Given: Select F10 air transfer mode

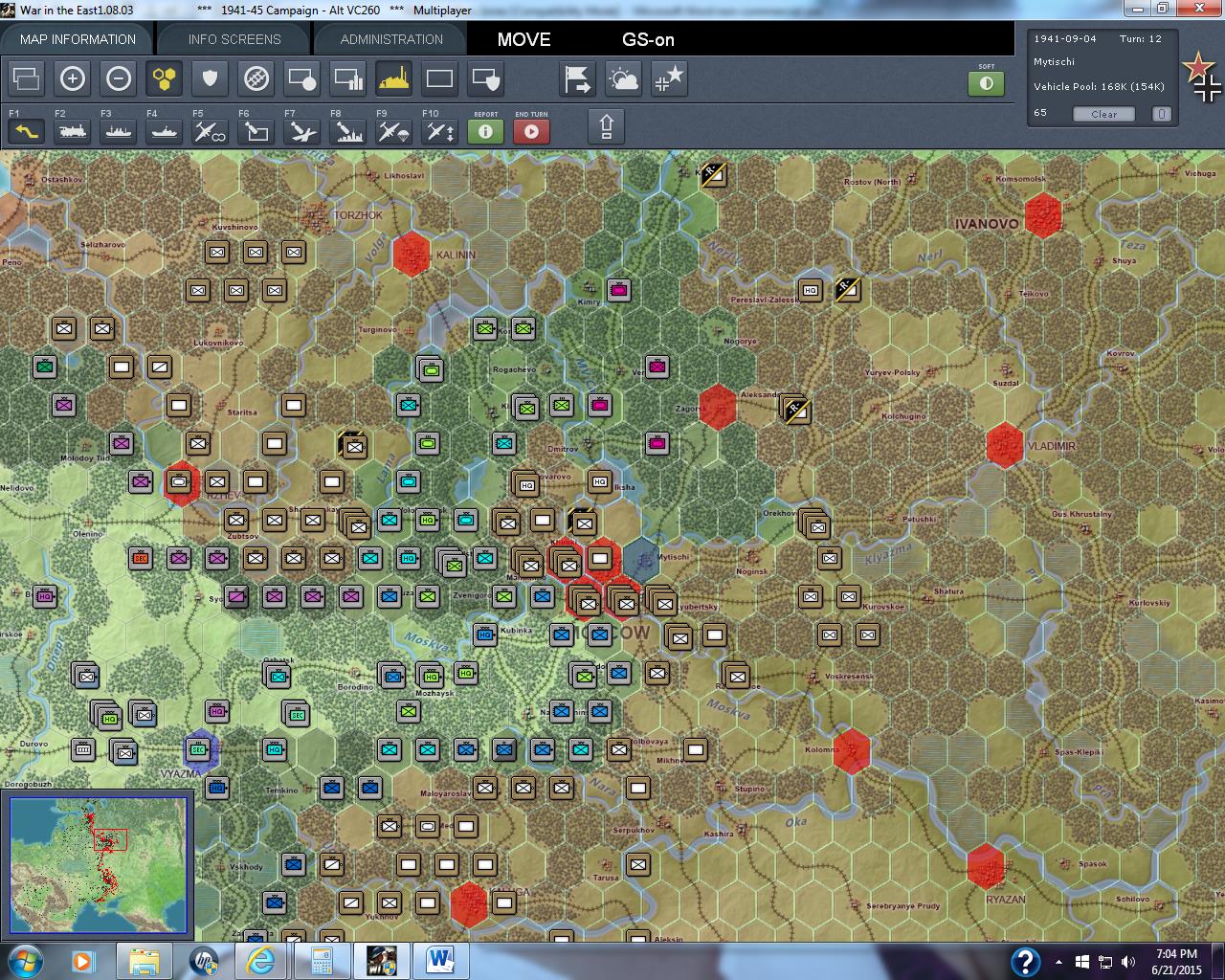Looking at the screenshot, I should (439, 130).
